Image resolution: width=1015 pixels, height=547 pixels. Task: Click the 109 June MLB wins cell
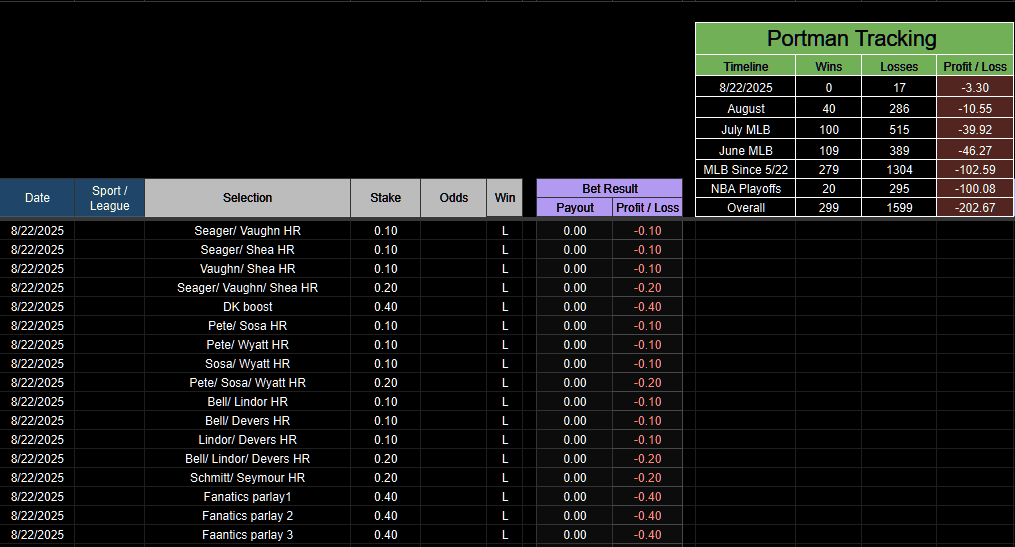click(x=829, y=150)
